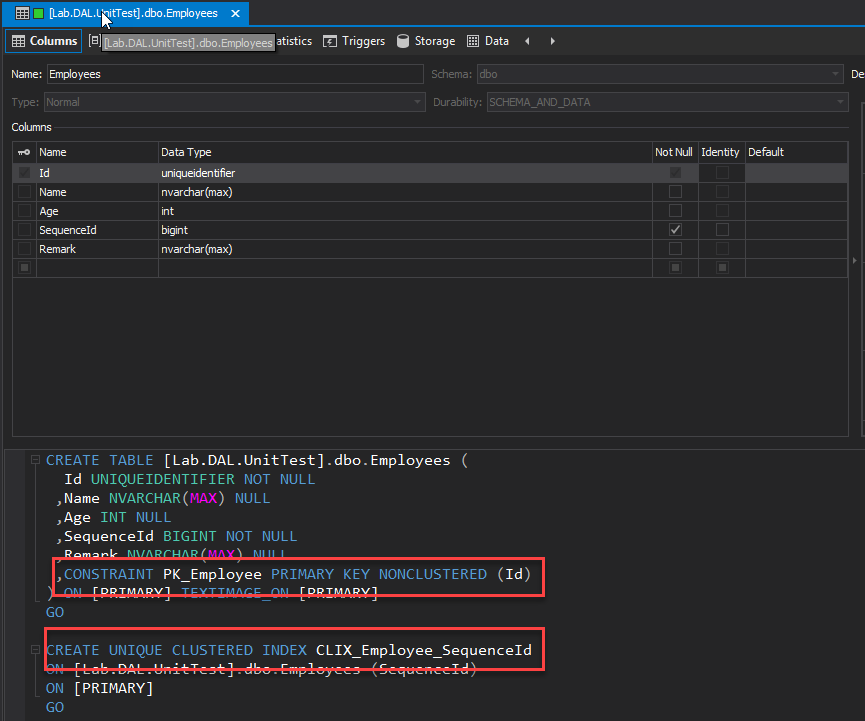
Task: Click CLIX_Employee_SequenceId in the SQL script
Action: [424, 650]
